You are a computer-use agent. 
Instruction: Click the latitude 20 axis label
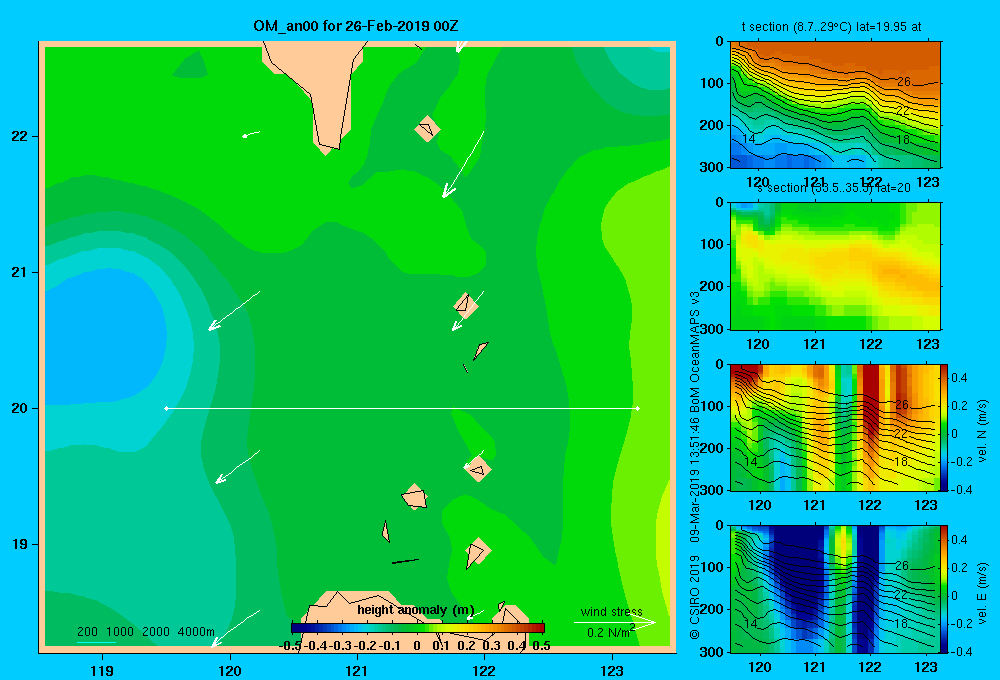coord(20,408)
